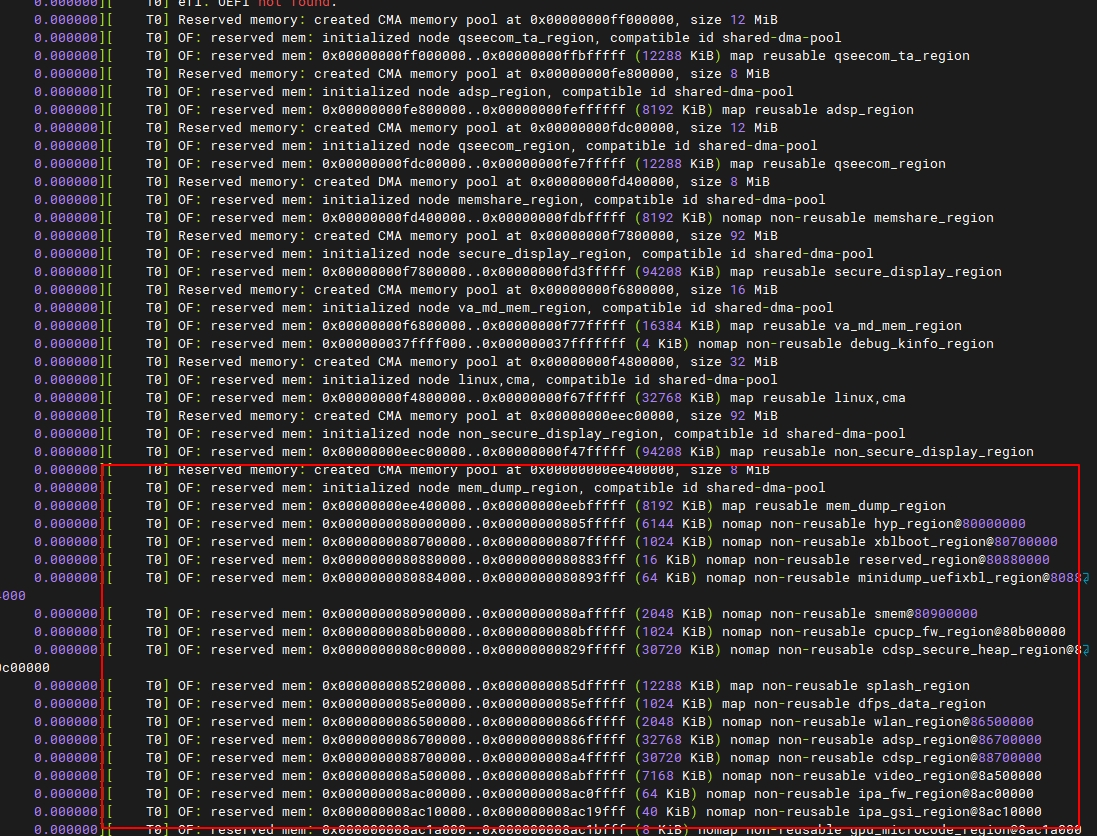The width and height of the screenshot is (1097, 836).
Task: Select the ipa_fw_region@8ac00000 text
Action: click(952, 794)
